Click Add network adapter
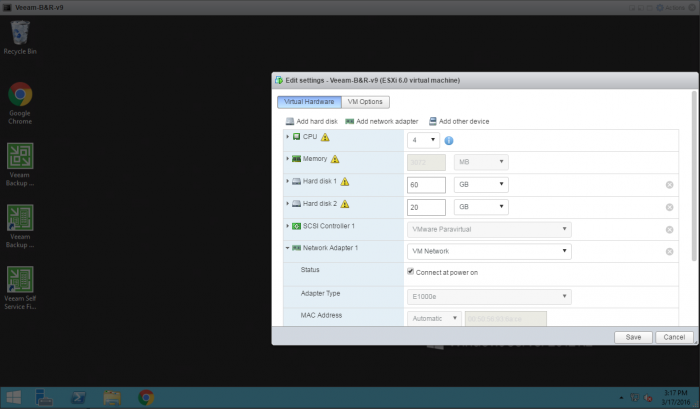 pos(382,121)
